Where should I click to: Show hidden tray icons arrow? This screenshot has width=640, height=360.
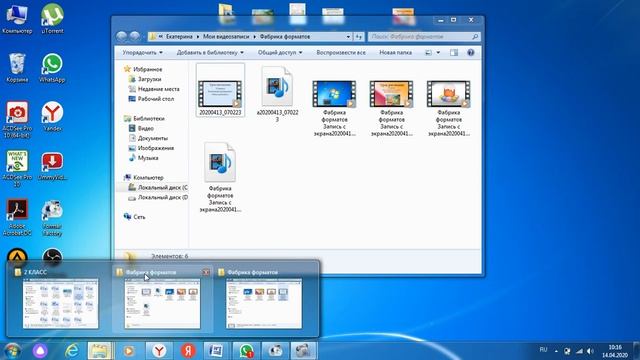tap(556, 351)
